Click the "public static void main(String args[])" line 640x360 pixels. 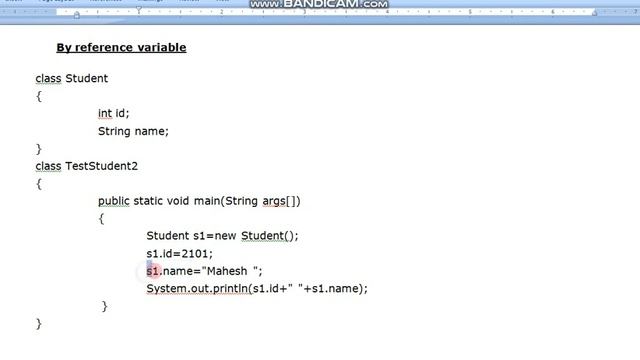point(199,201)
